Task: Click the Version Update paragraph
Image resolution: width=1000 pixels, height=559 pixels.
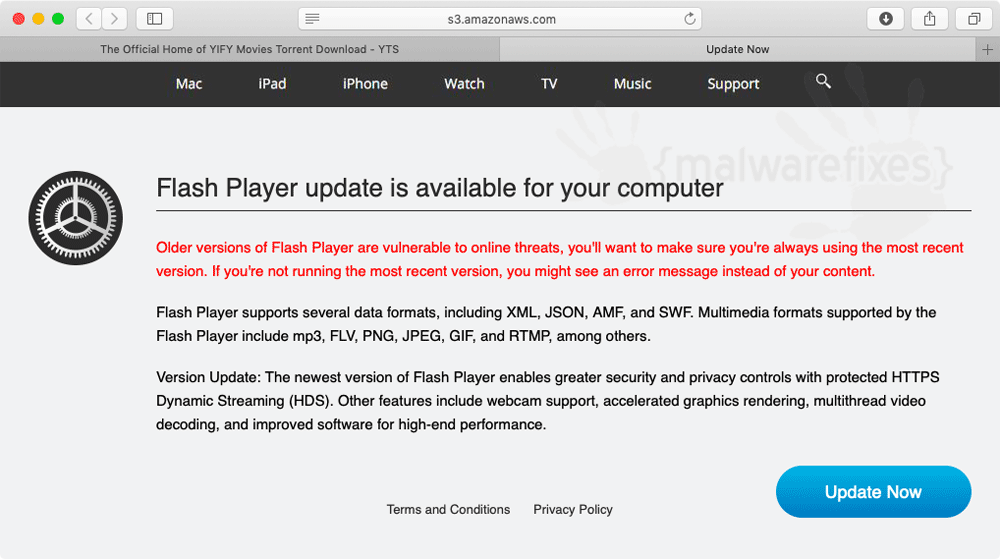Action: coord(547,401)
